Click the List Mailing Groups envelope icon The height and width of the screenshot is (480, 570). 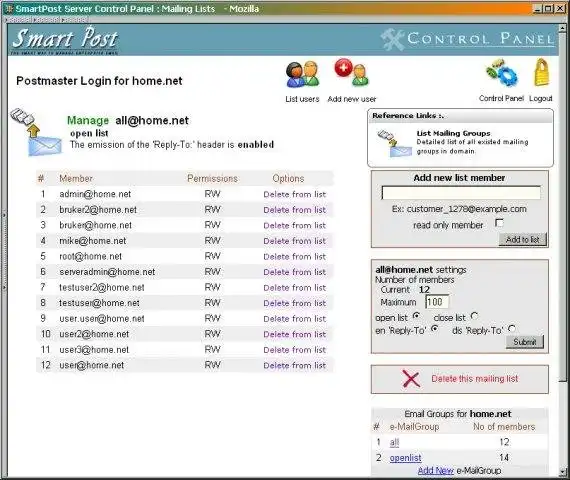[394, 144]
